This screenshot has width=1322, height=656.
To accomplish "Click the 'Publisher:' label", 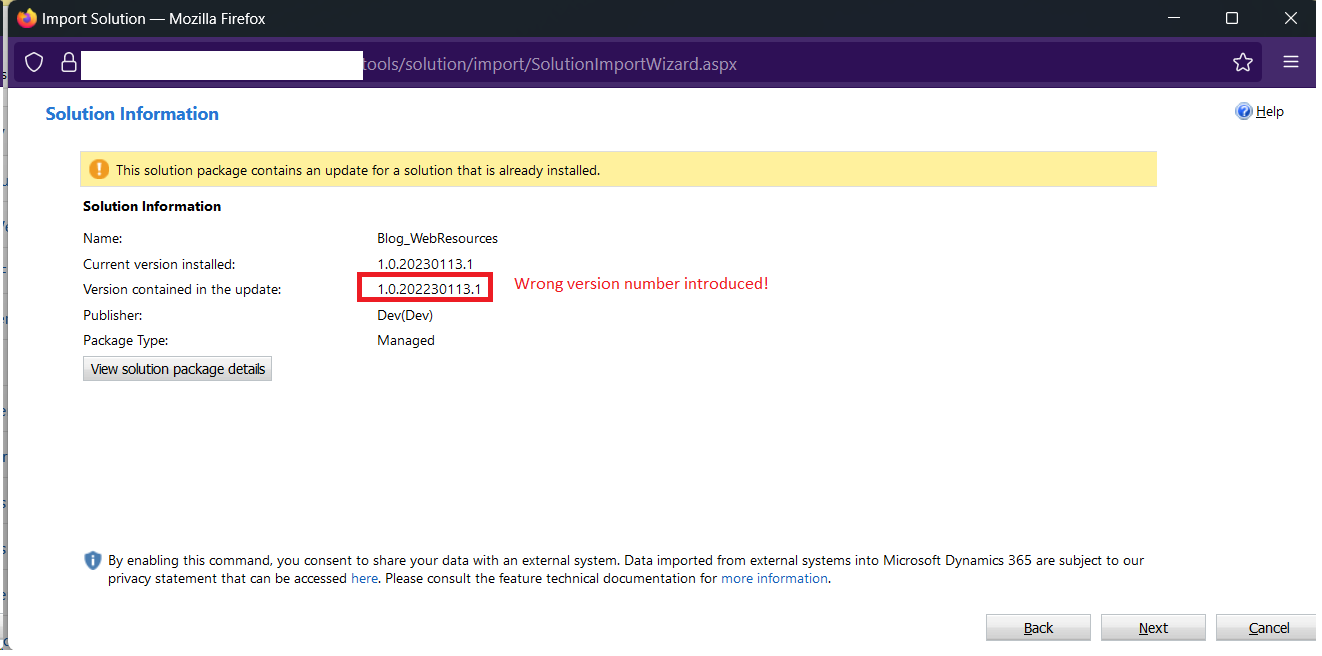I will [x=113, y=315].
